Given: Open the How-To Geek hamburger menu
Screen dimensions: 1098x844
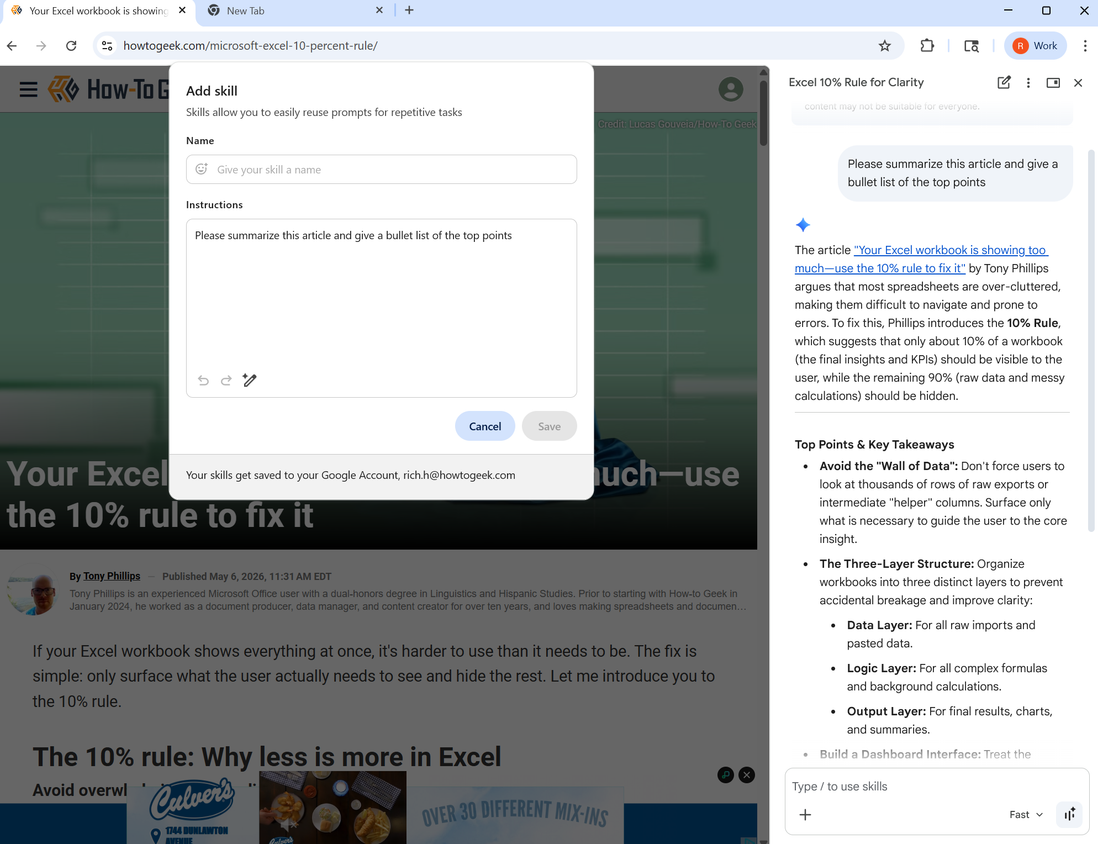Looking at the screenshot, I should (28, 90).
